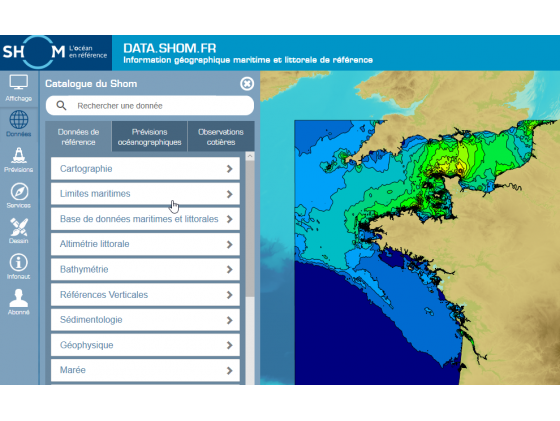Open the Cartographie category
The width and height of the screenshot is (560, 421).
coord(145,169)
